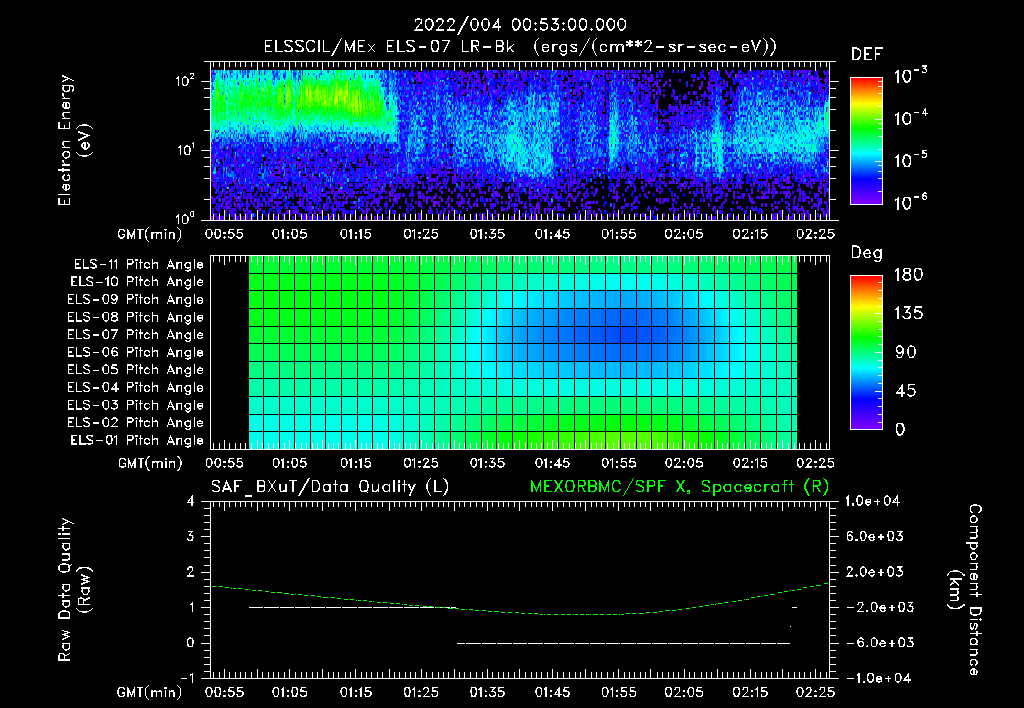This screenshot has height=708, width=1024.
Task: Select the ELS-01 Pitch Angle row label
Action: point(137,440)
